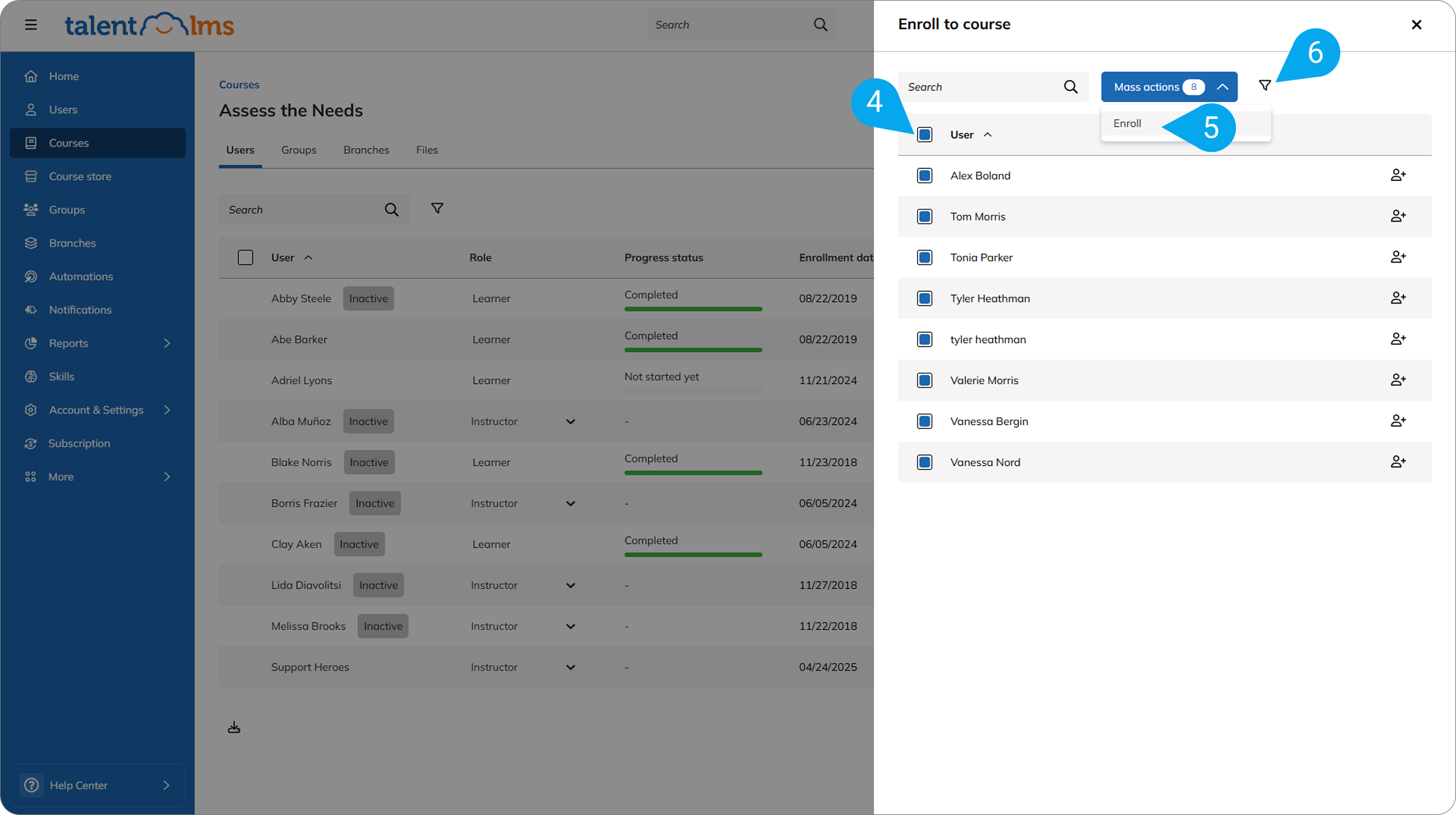Expand the Help Center menu

[x=166, y=785]
